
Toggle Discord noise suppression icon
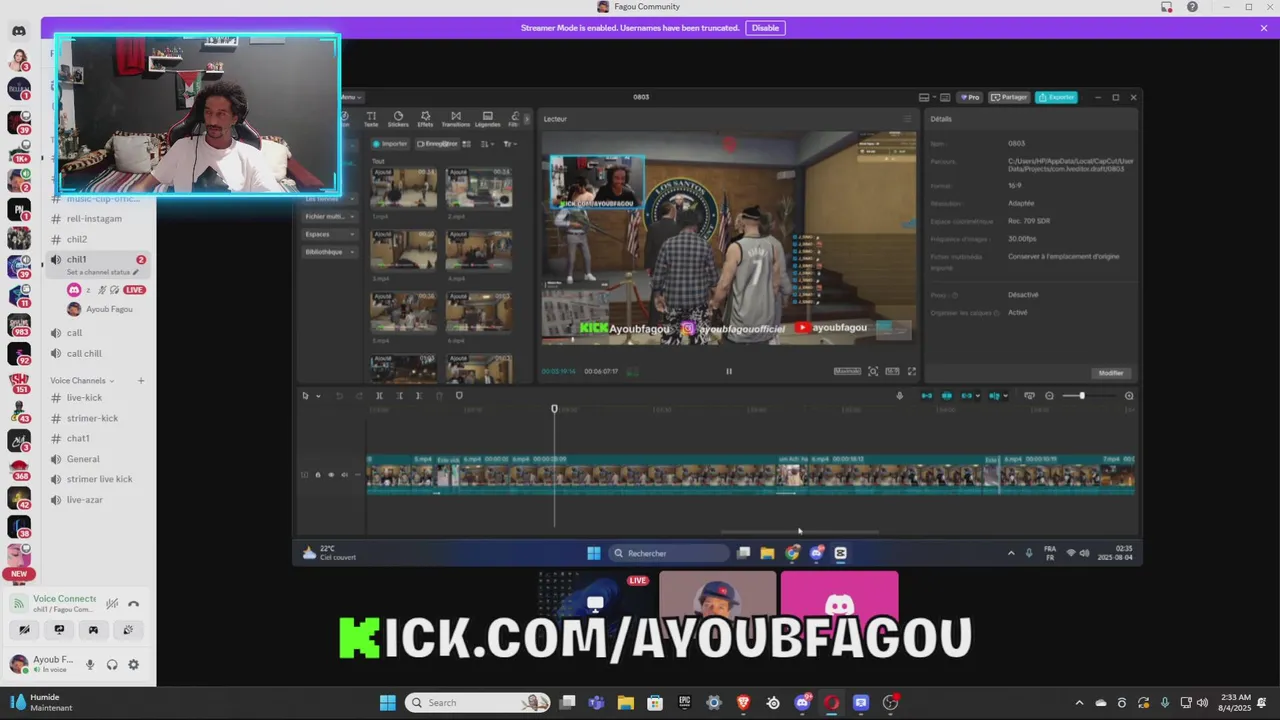pos(112,603)
